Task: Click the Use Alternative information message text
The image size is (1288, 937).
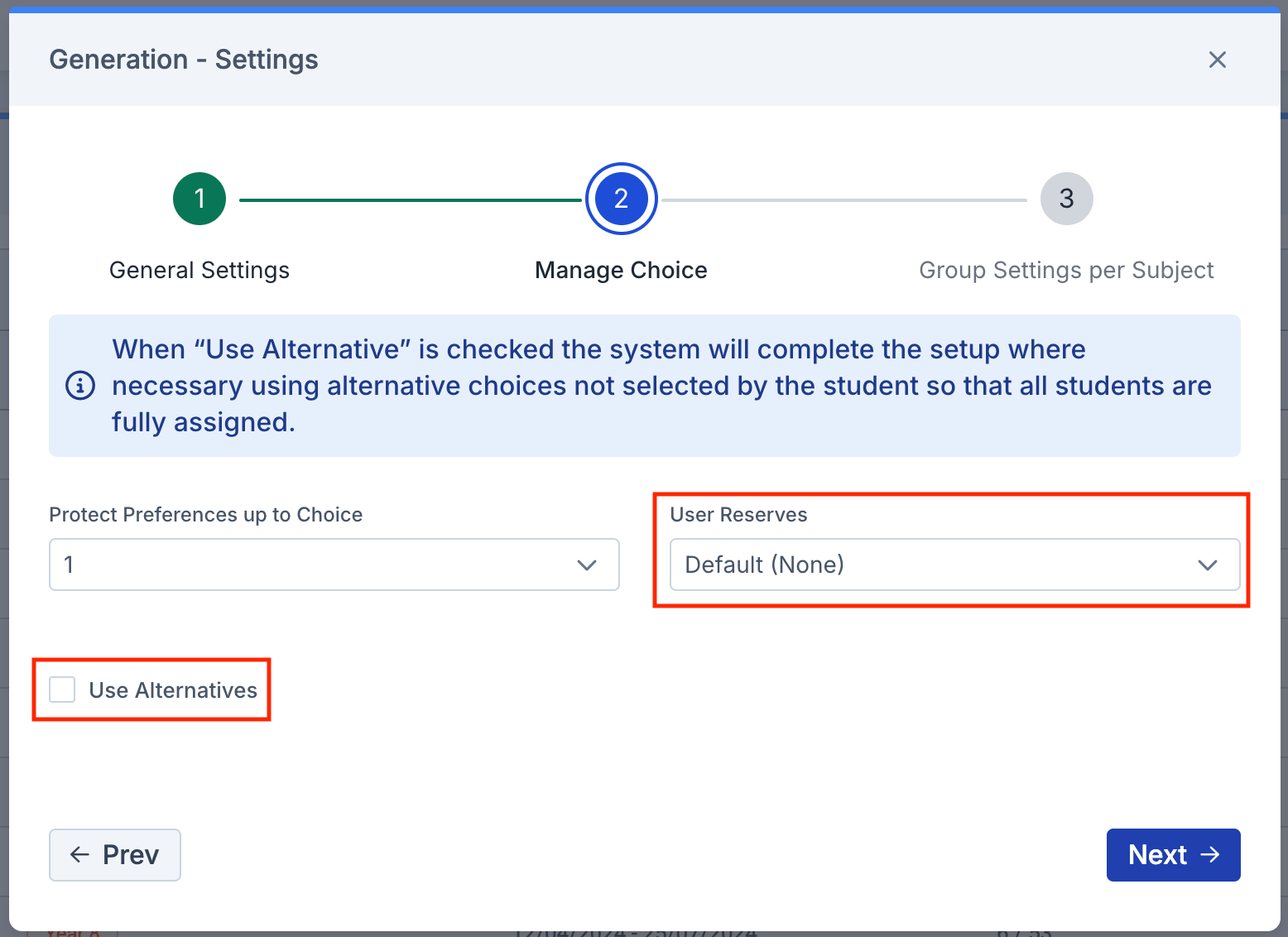Action: (662, 386)
